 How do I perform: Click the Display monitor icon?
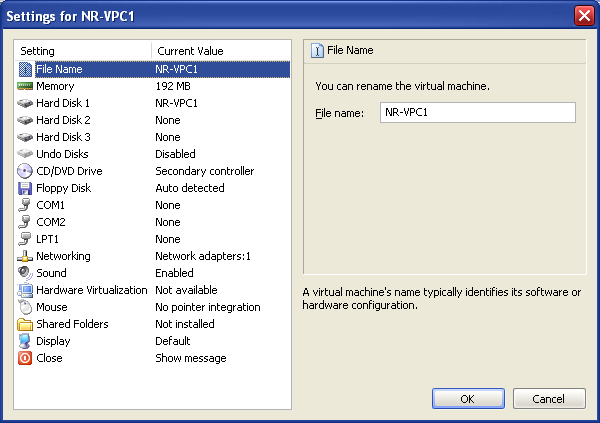point(25,341)
